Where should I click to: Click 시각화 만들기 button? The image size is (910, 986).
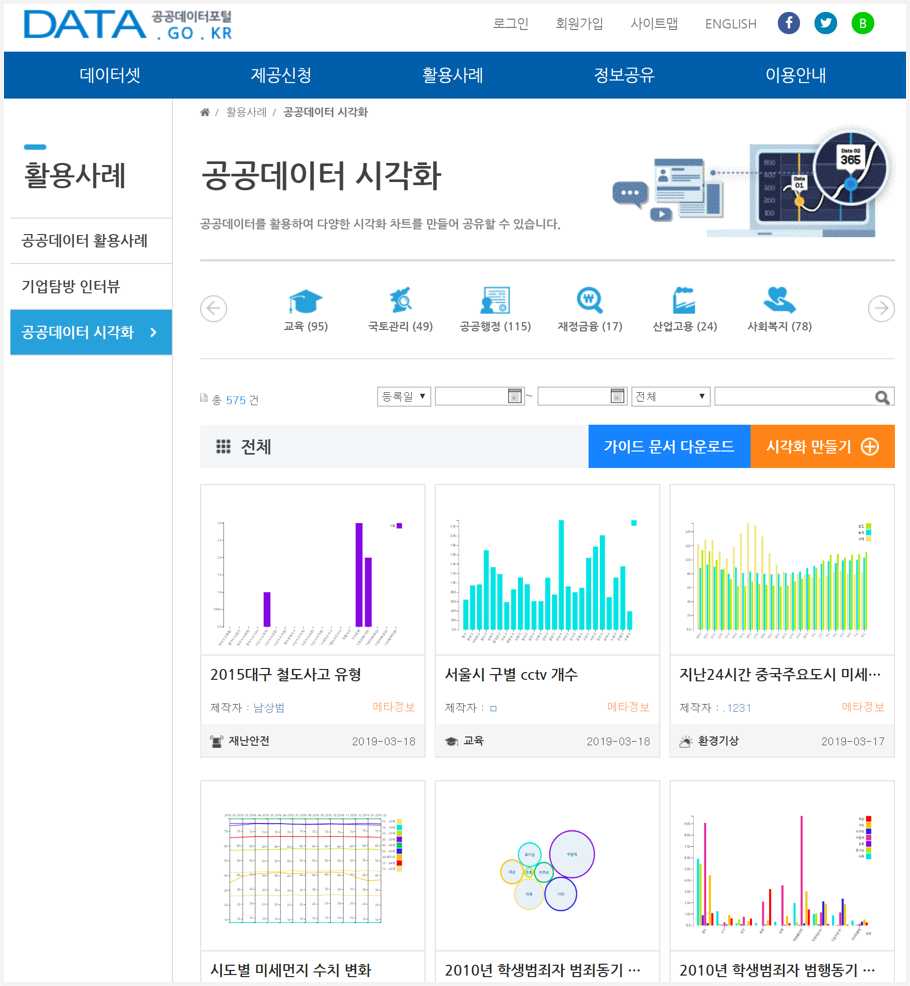(x=823, y=446)
